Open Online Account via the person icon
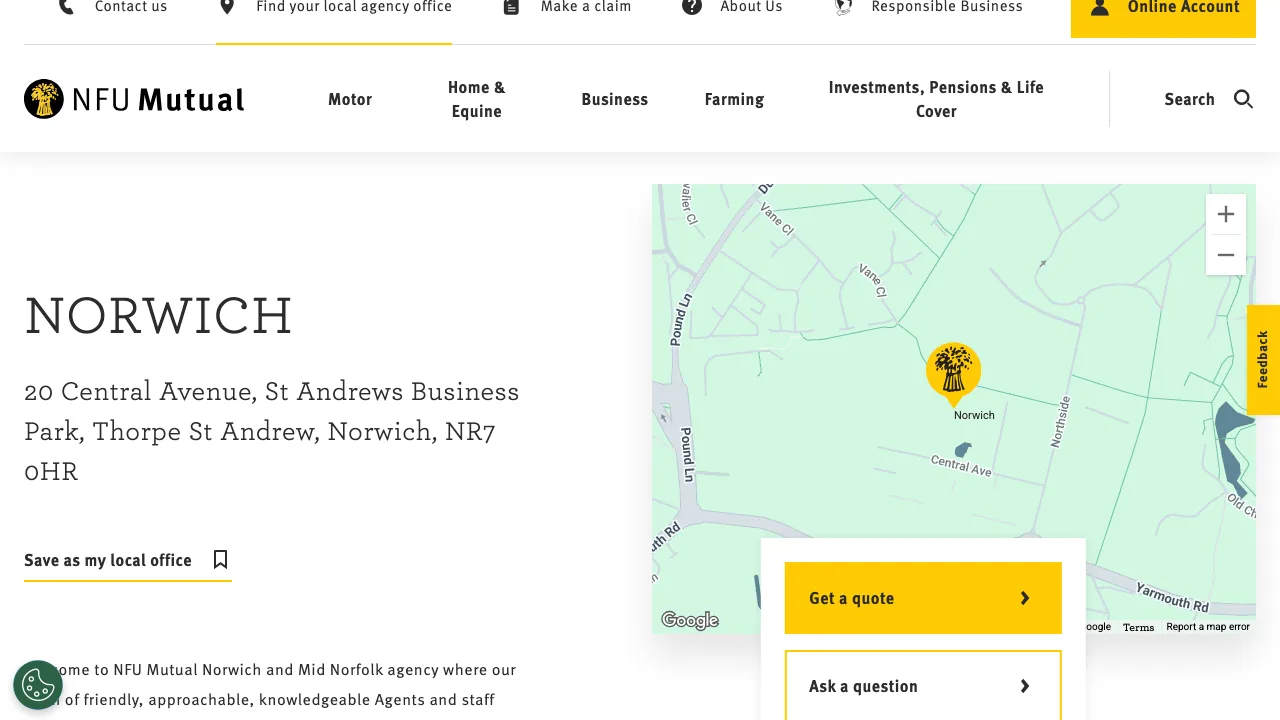The width and height of the screenshot is (1280, 720). [1100, 7]
